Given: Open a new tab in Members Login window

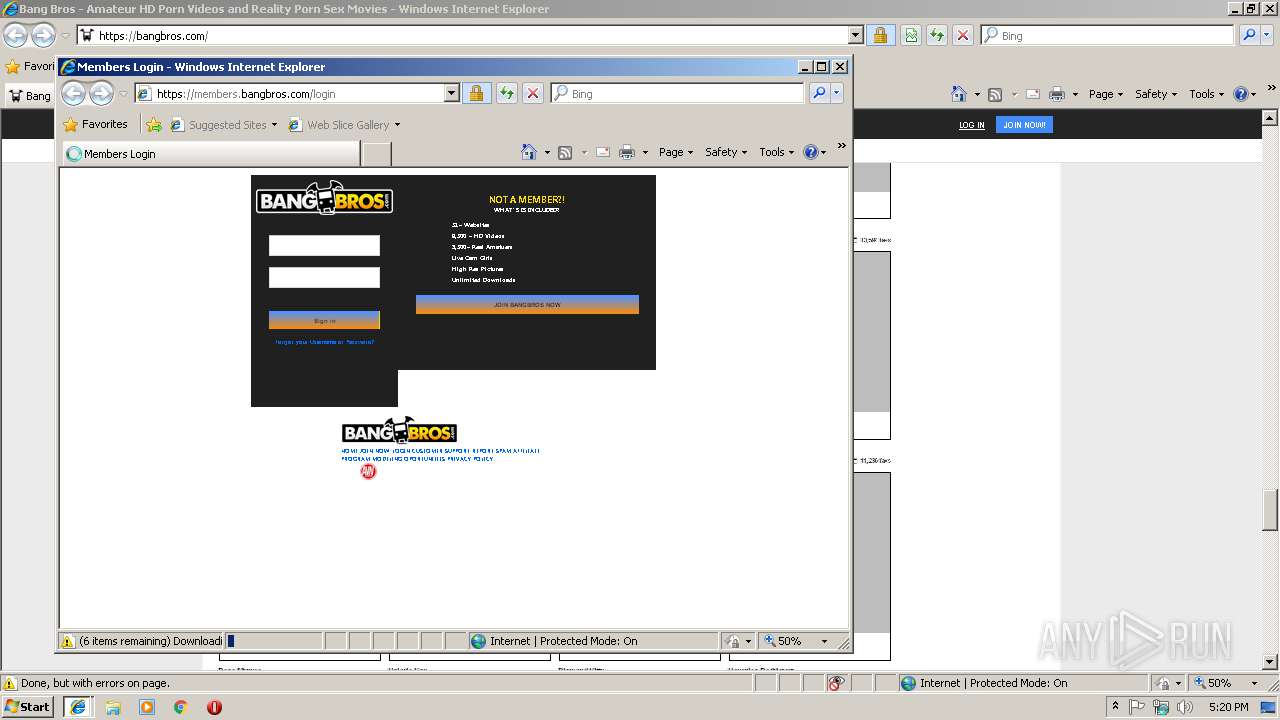Looking at the screenshot, I should tap(376, 154).
